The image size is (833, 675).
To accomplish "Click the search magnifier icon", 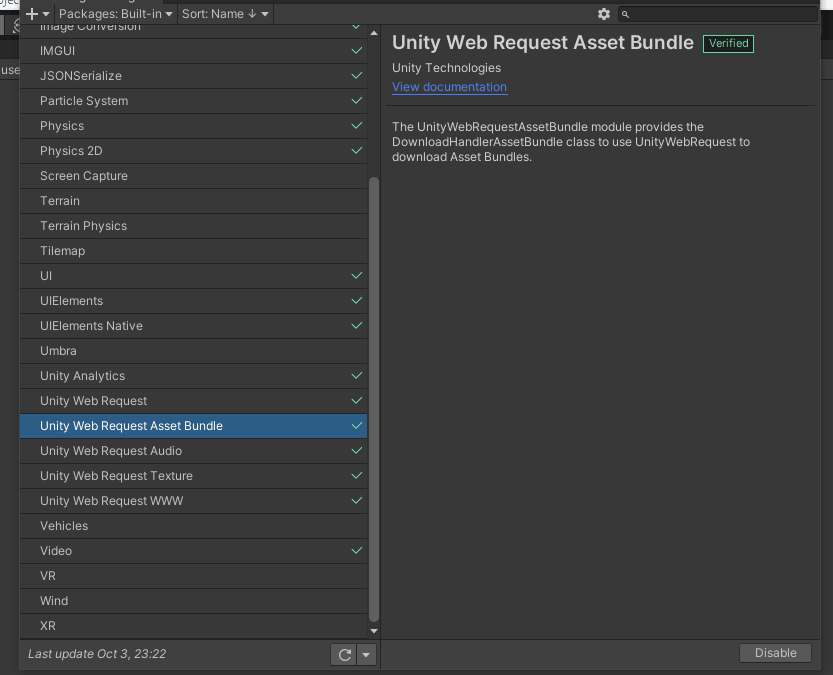I will pyautogui.click(x=625, y=15).
